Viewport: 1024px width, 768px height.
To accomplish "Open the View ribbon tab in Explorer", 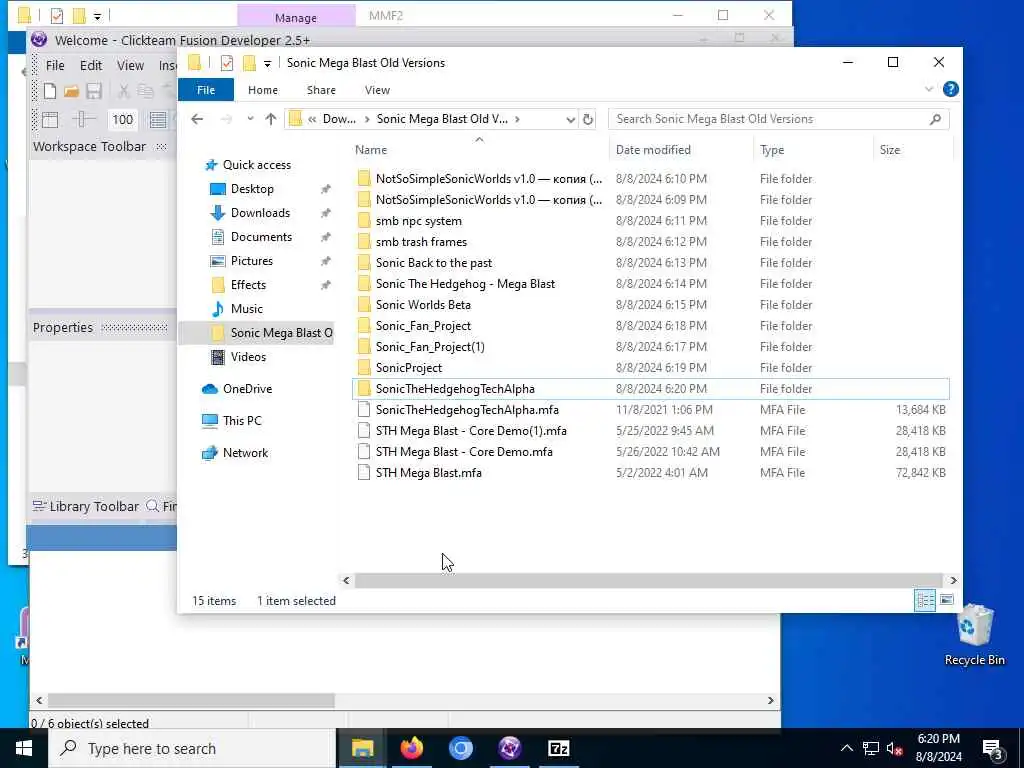I will [377, 90].
